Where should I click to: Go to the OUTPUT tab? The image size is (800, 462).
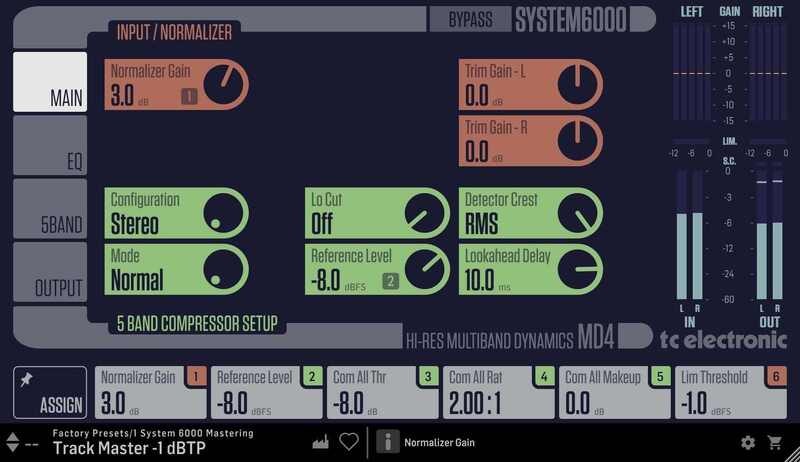[50, 272]
